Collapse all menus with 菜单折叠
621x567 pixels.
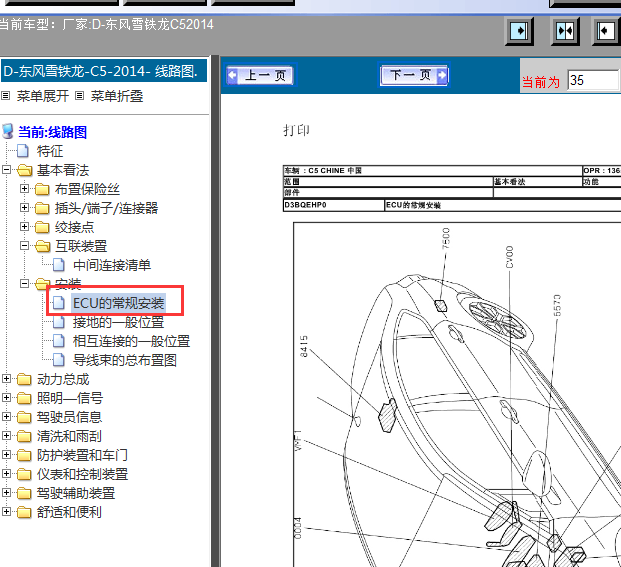coord(117,96)
